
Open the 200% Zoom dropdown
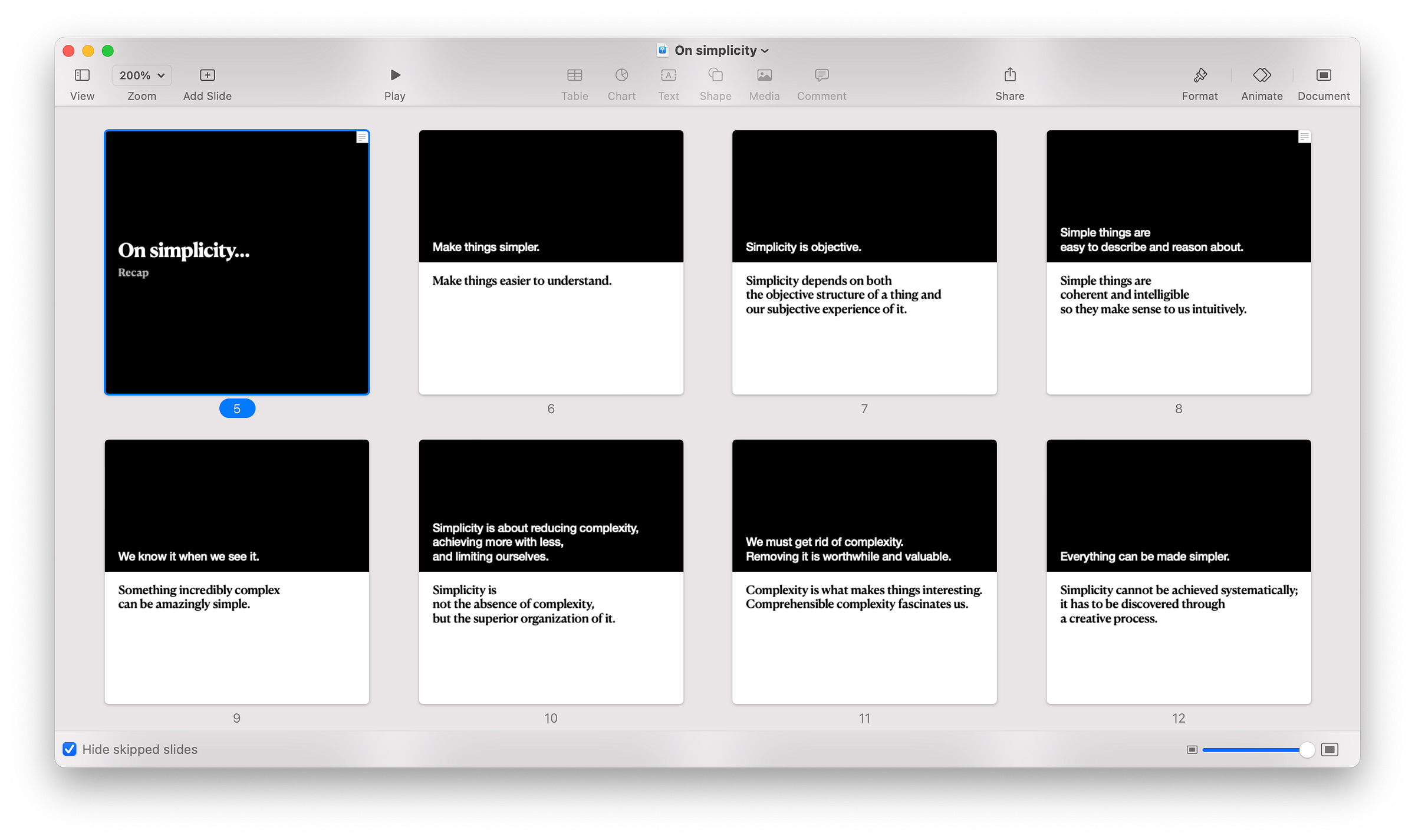click(141, 75)
